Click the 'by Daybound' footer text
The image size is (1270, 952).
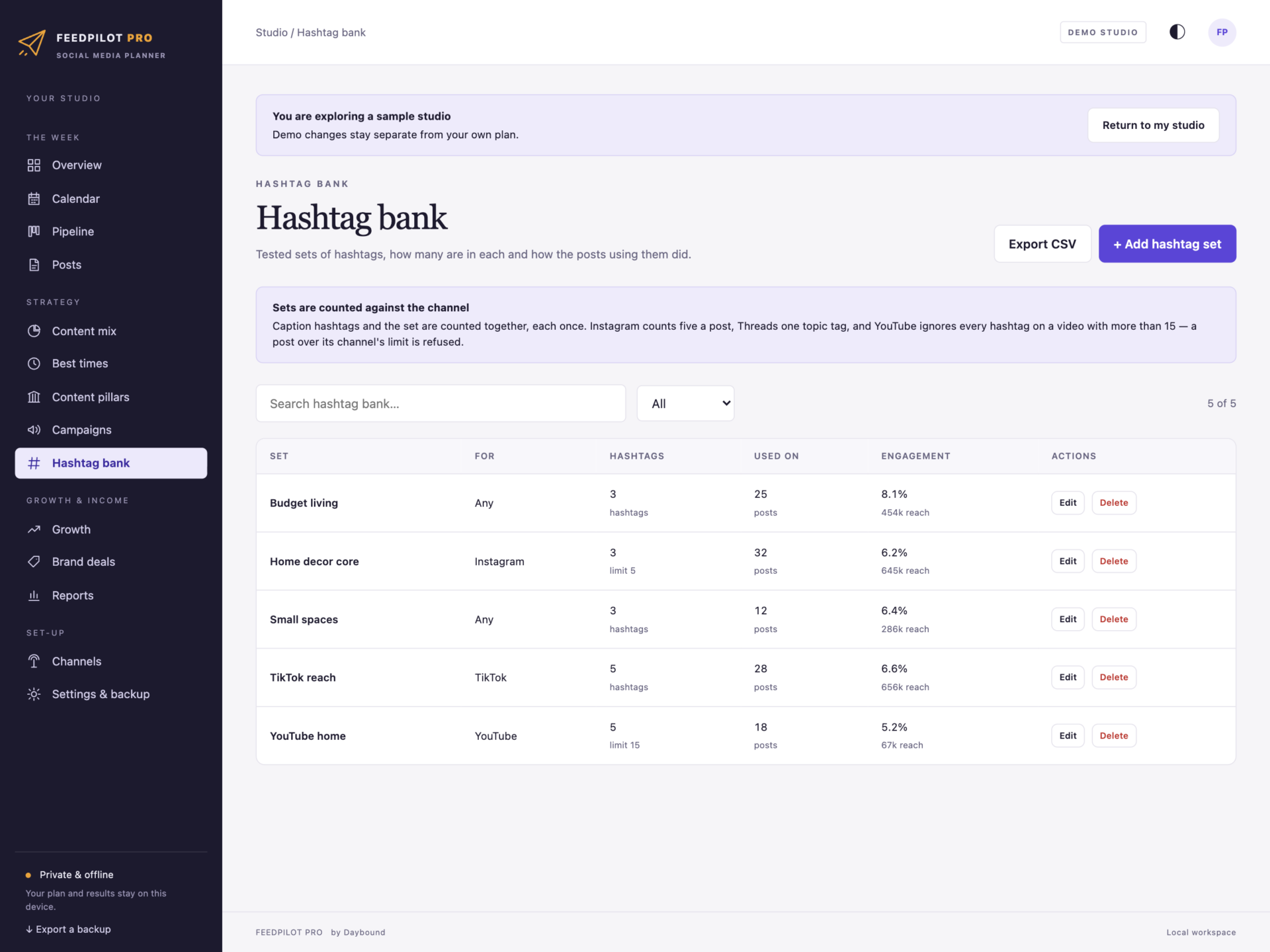358,932
